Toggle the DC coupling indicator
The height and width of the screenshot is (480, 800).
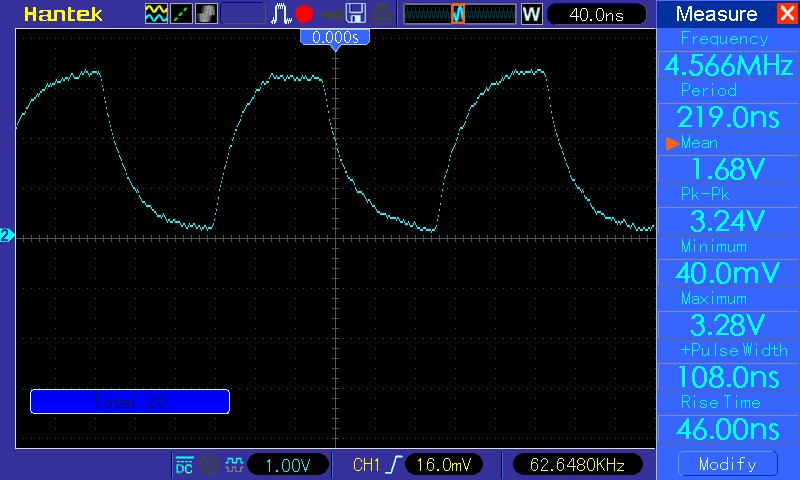pos(184,465)
